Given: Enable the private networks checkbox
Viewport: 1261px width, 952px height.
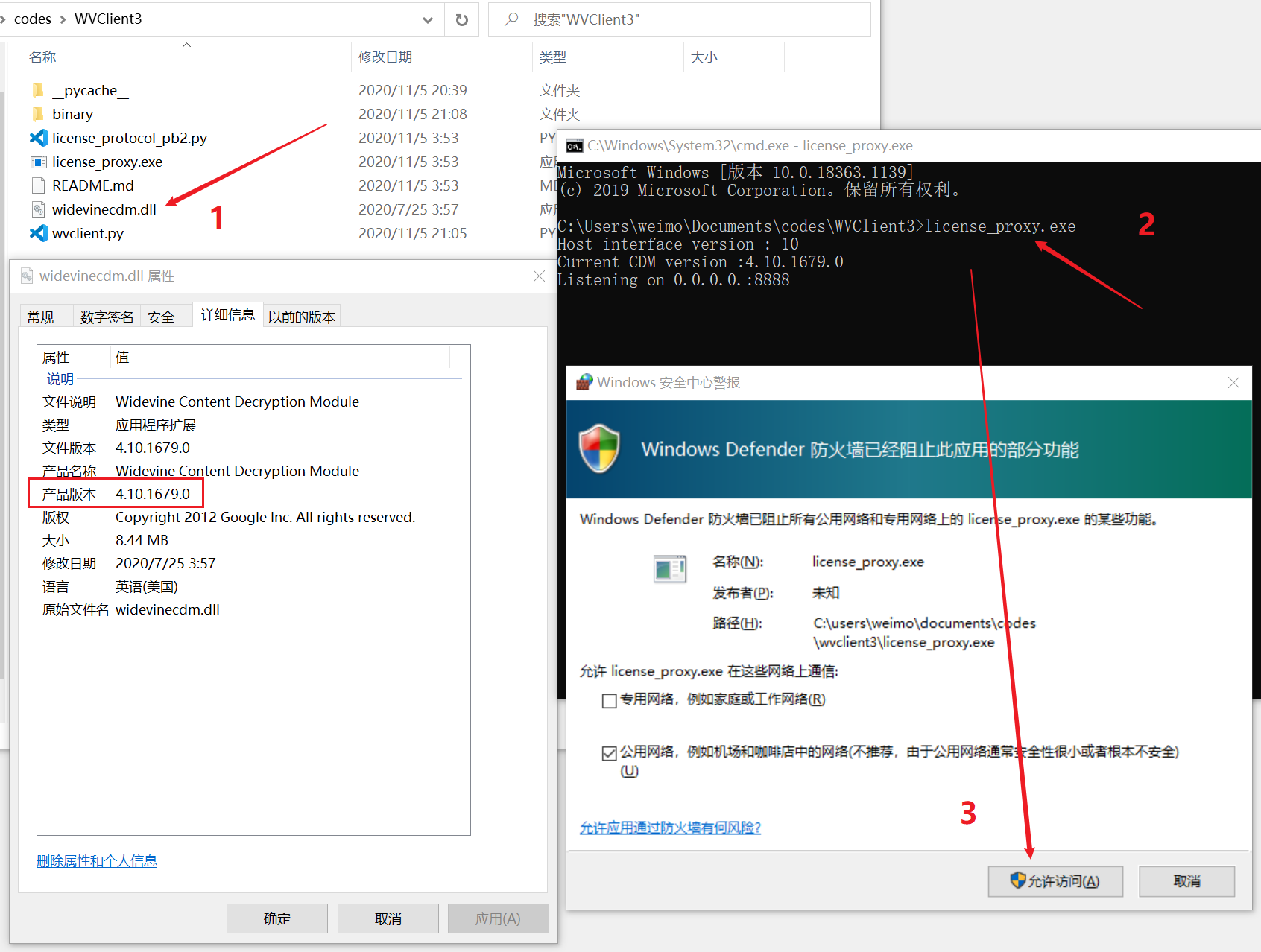Looking at the screenshot, I should click(609, 701).
